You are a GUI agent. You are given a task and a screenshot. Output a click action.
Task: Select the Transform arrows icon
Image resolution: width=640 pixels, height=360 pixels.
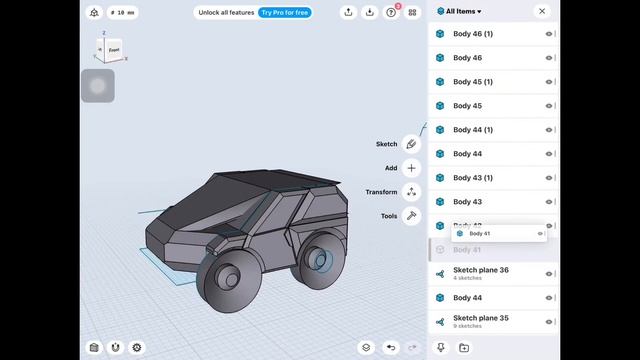coord(411,192)
